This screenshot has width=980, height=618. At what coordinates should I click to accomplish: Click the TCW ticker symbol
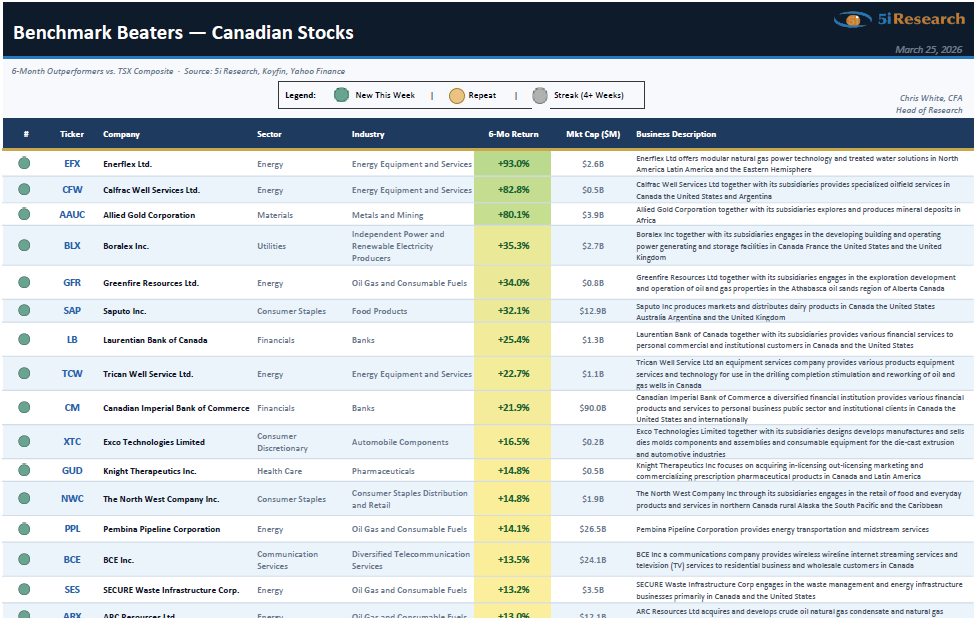(x=72, y=374)
